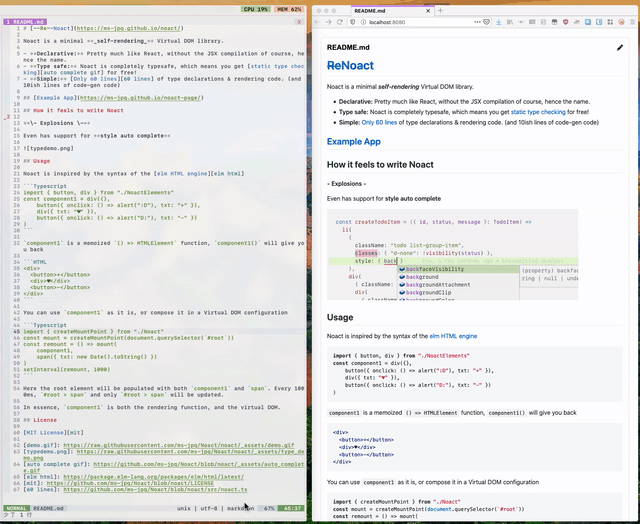Click the README.md title in preview header
This screenshot has height=524, width=640.
348,47
